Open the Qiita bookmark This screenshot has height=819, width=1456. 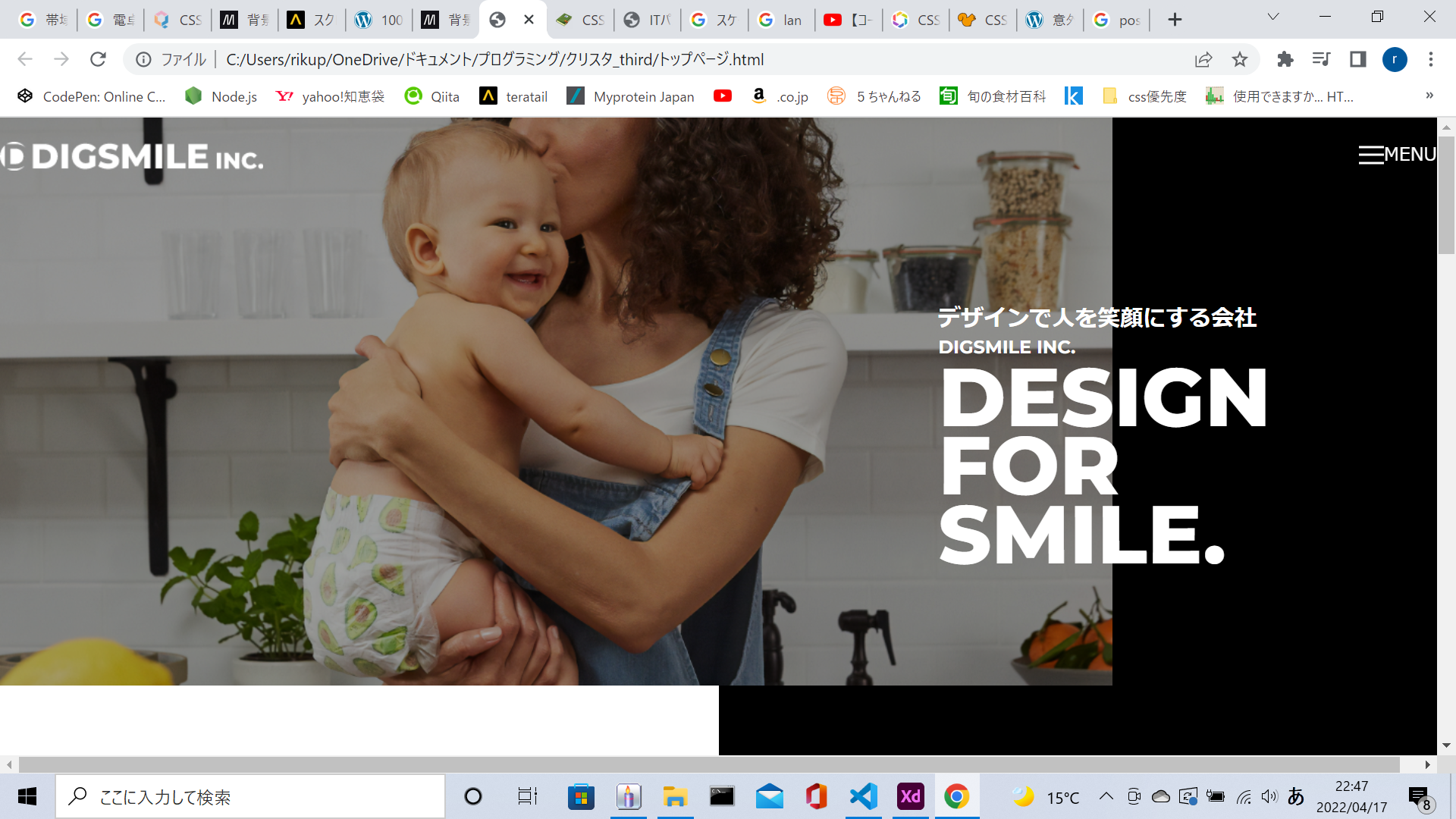point(432,96)
